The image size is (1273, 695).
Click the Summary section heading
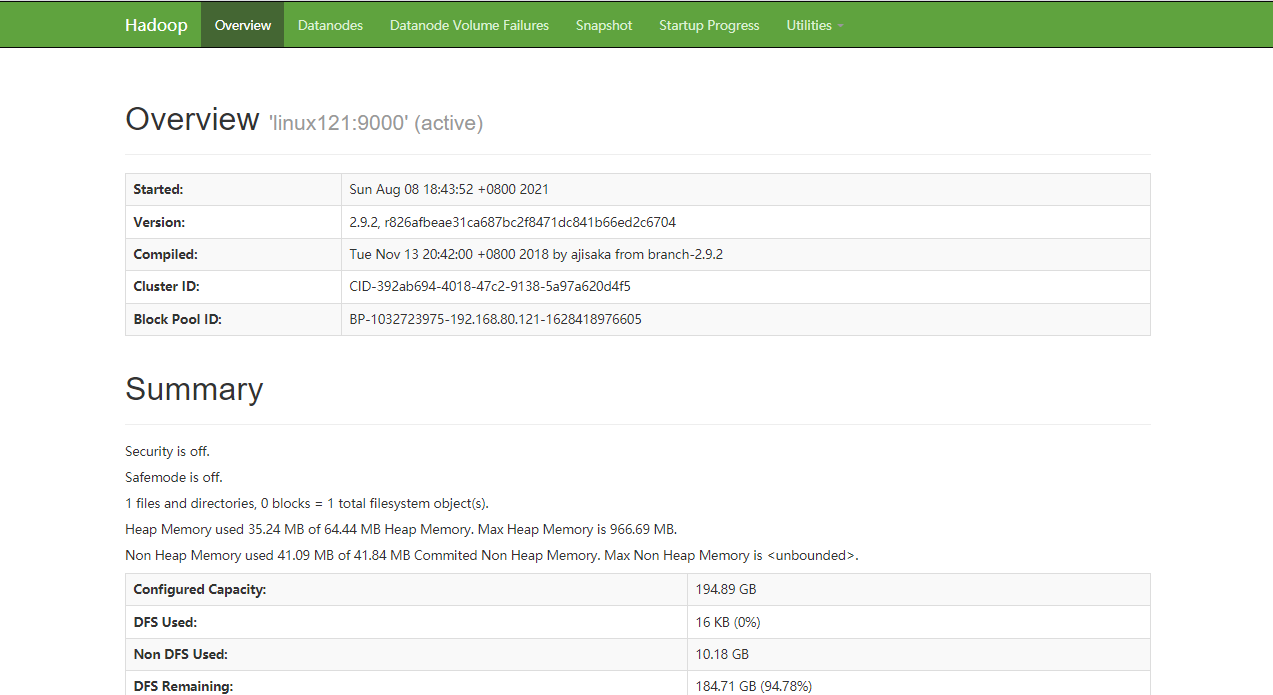(x=194, y=389)
